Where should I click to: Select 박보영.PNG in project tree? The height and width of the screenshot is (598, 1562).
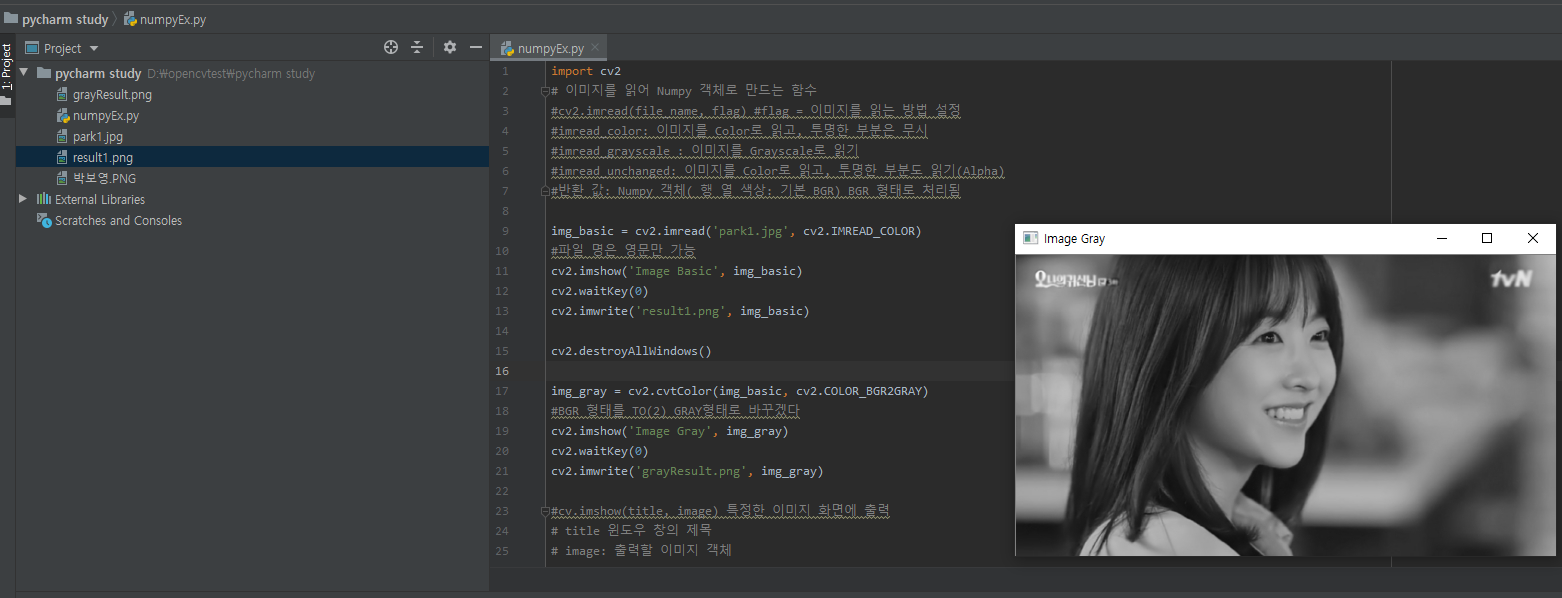[104, 178]
